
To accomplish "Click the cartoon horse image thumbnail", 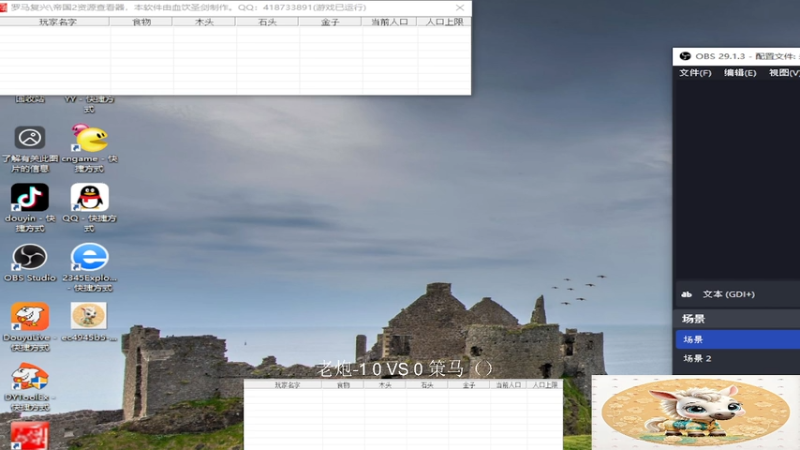I will pos(696,413).
